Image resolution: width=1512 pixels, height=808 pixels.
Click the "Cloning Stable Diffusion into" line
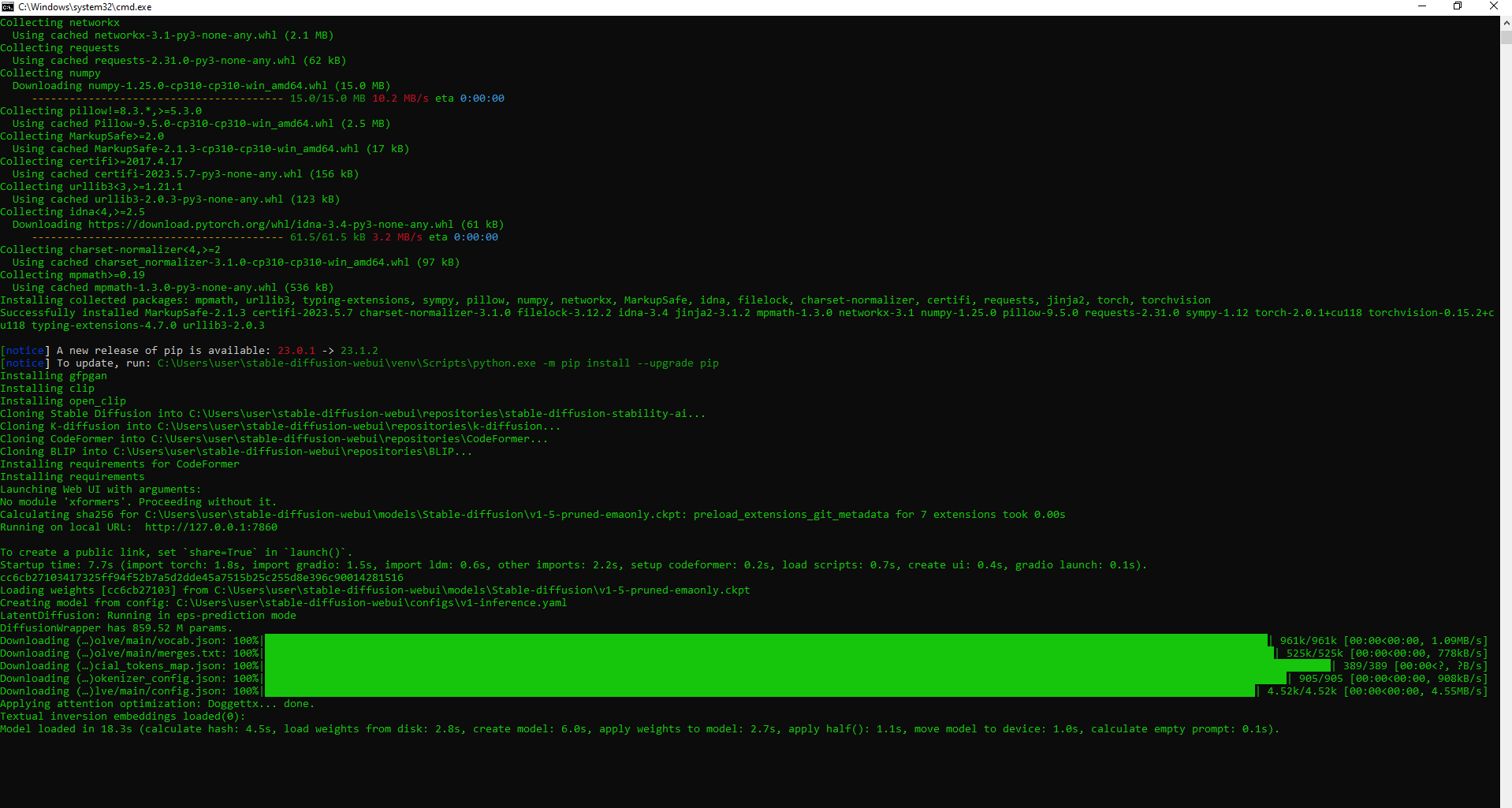[353, 414]
